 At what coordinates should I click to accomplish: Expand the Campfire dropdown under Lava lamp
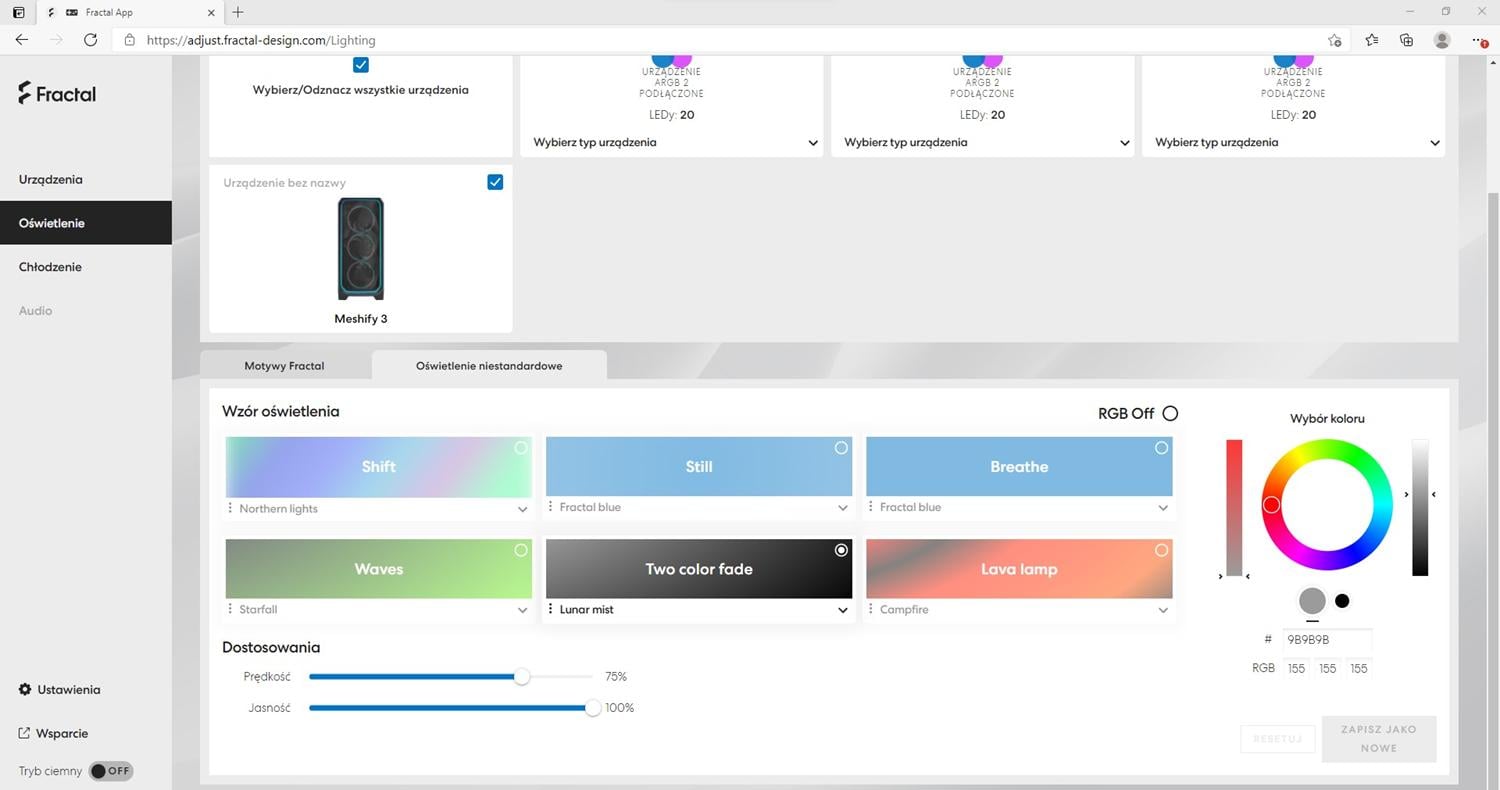click(x=1163, y=610)
